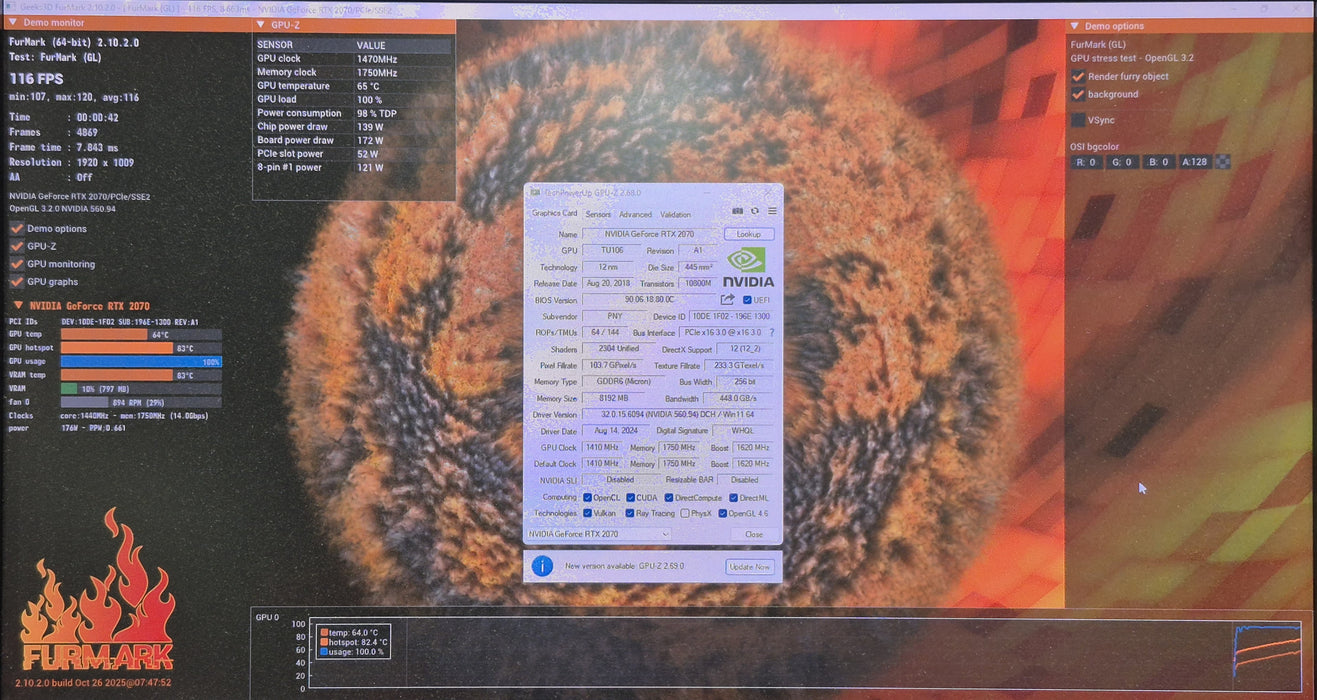The image size is (1317, 700).
Task: Click the GPU usage 100% blue bar
Action: [141, 362]
